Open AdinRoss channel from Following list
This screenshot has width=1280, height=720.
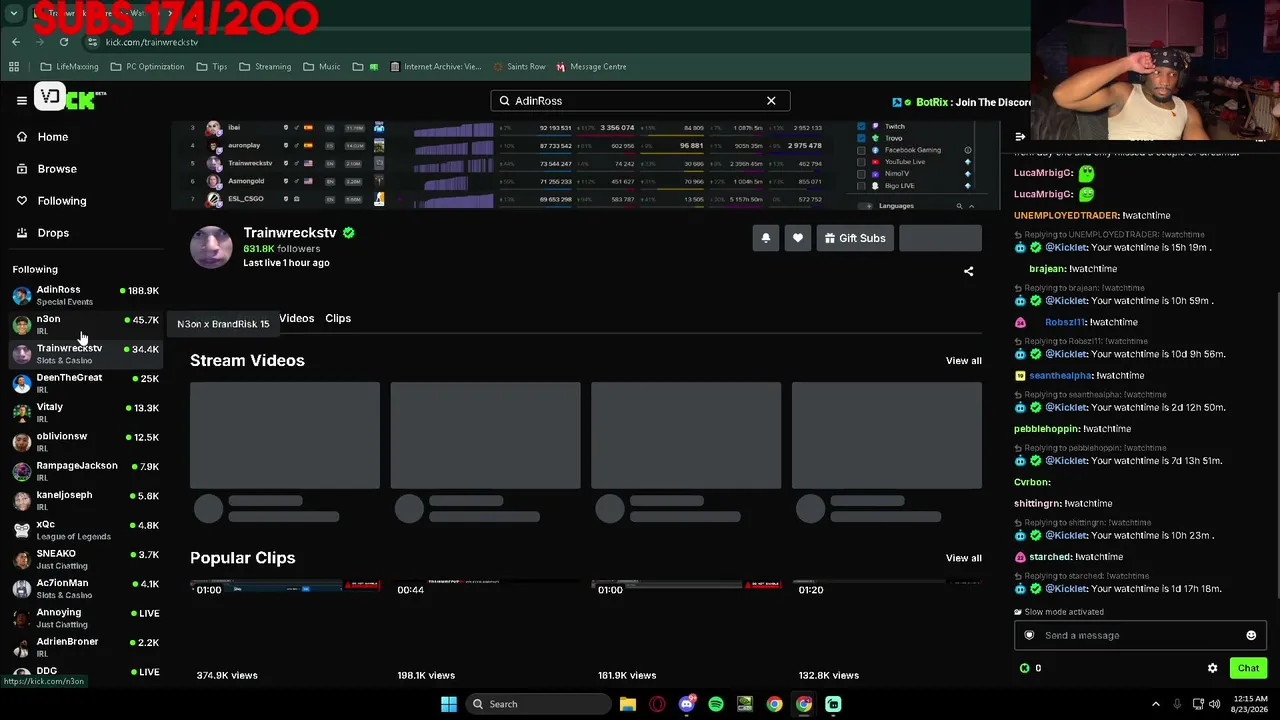click(x=85, y=295)
